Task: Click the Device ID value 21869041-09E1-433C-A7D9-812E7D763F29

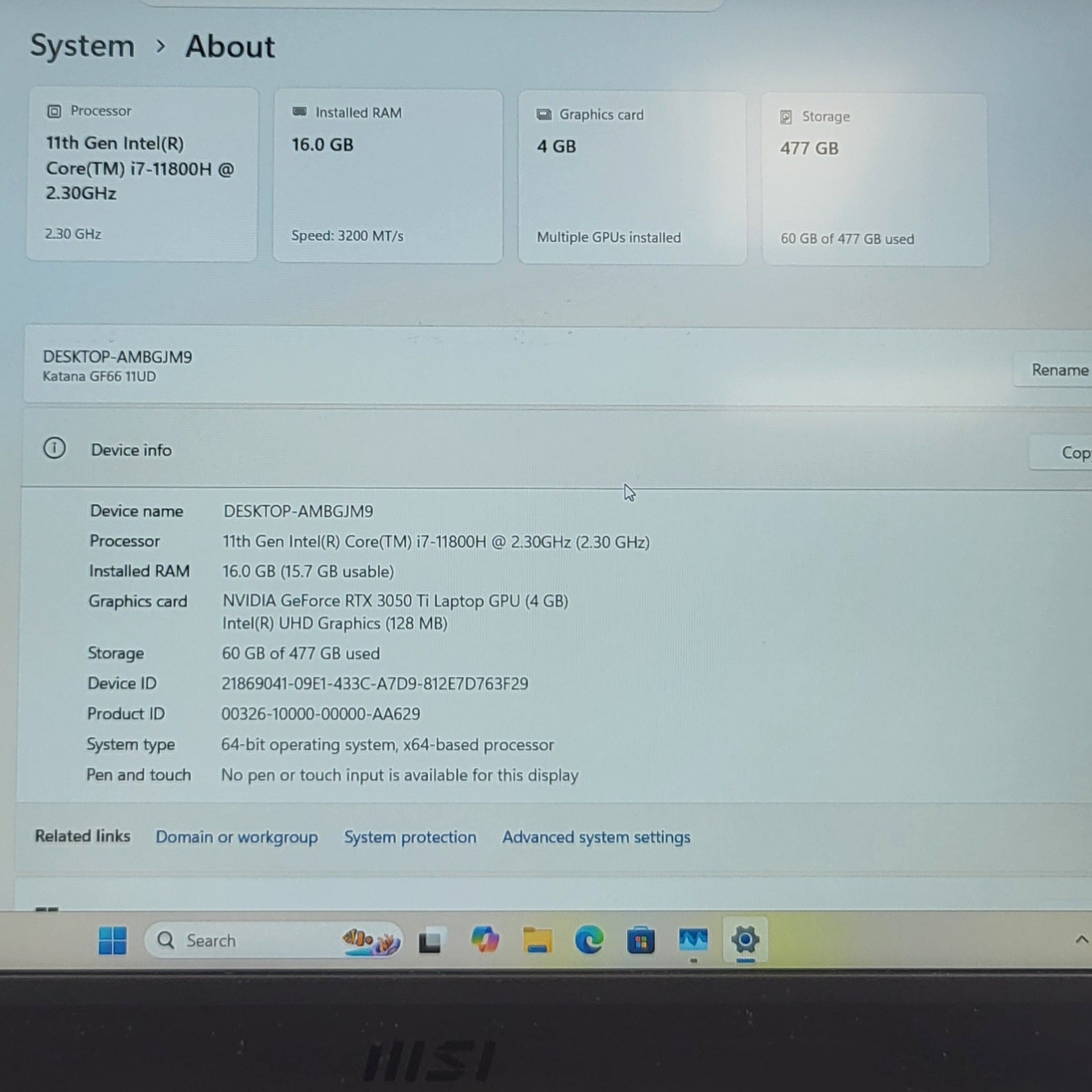Action: 375,684
